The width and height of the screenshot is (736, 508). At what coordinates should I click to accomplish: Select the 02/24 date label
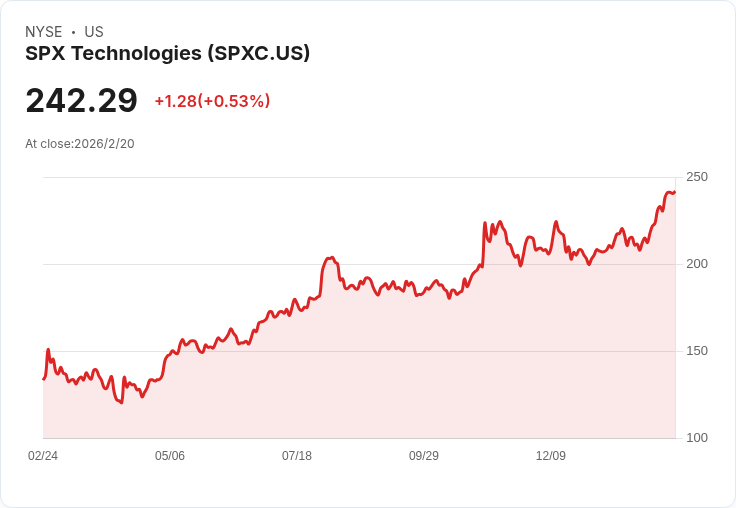43,456
